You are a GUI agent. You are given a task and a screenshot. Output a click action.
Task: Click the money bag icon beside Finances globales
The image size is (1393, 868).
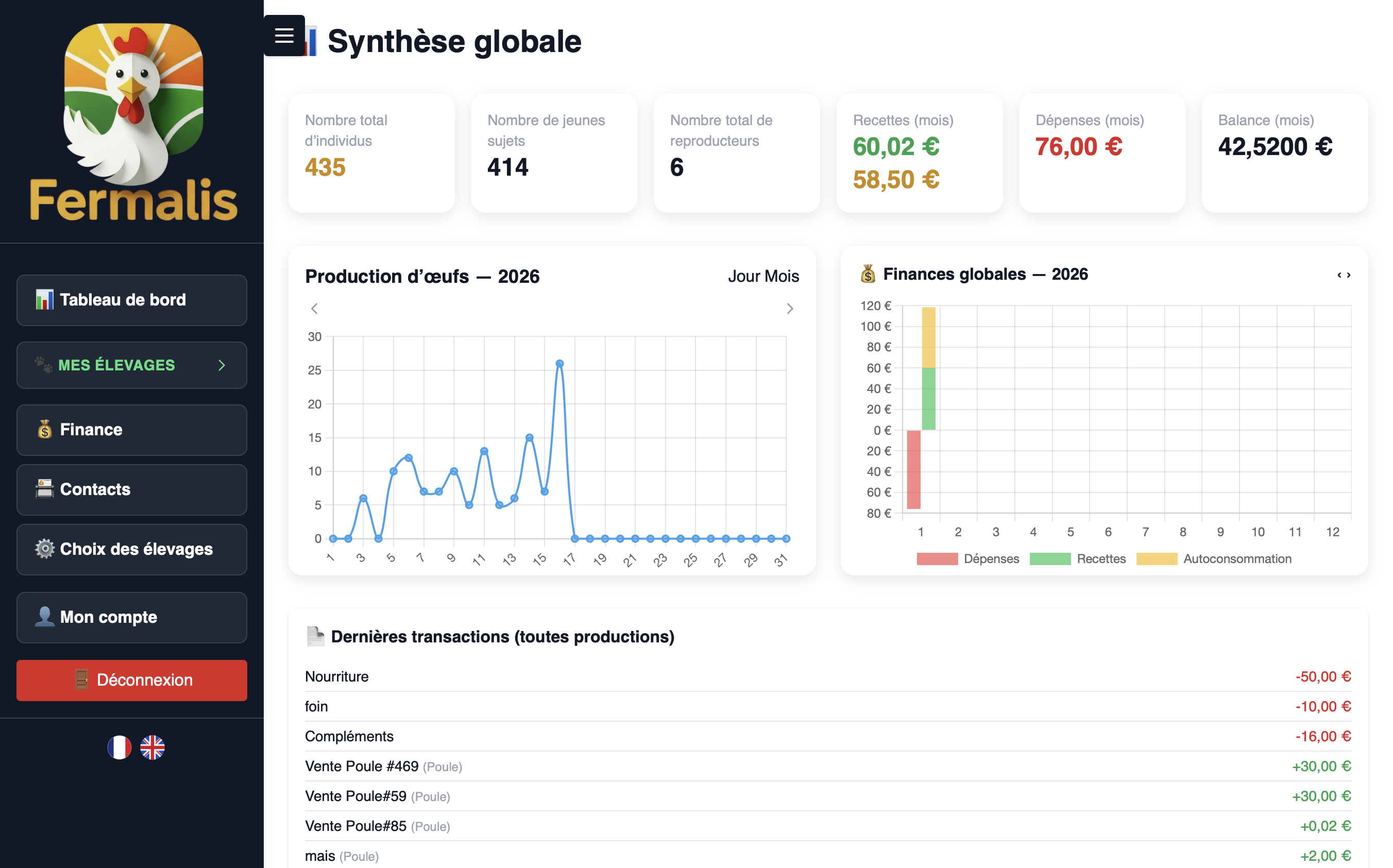869,275
